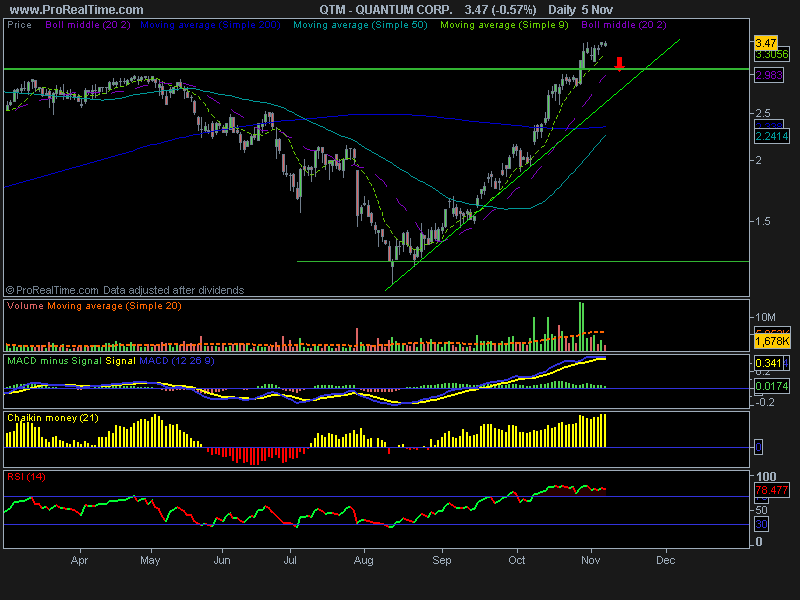Click the Oct label on the time axis
This screenshot has height=600, width=800.
pyautogui.click(x=517, y=560)
